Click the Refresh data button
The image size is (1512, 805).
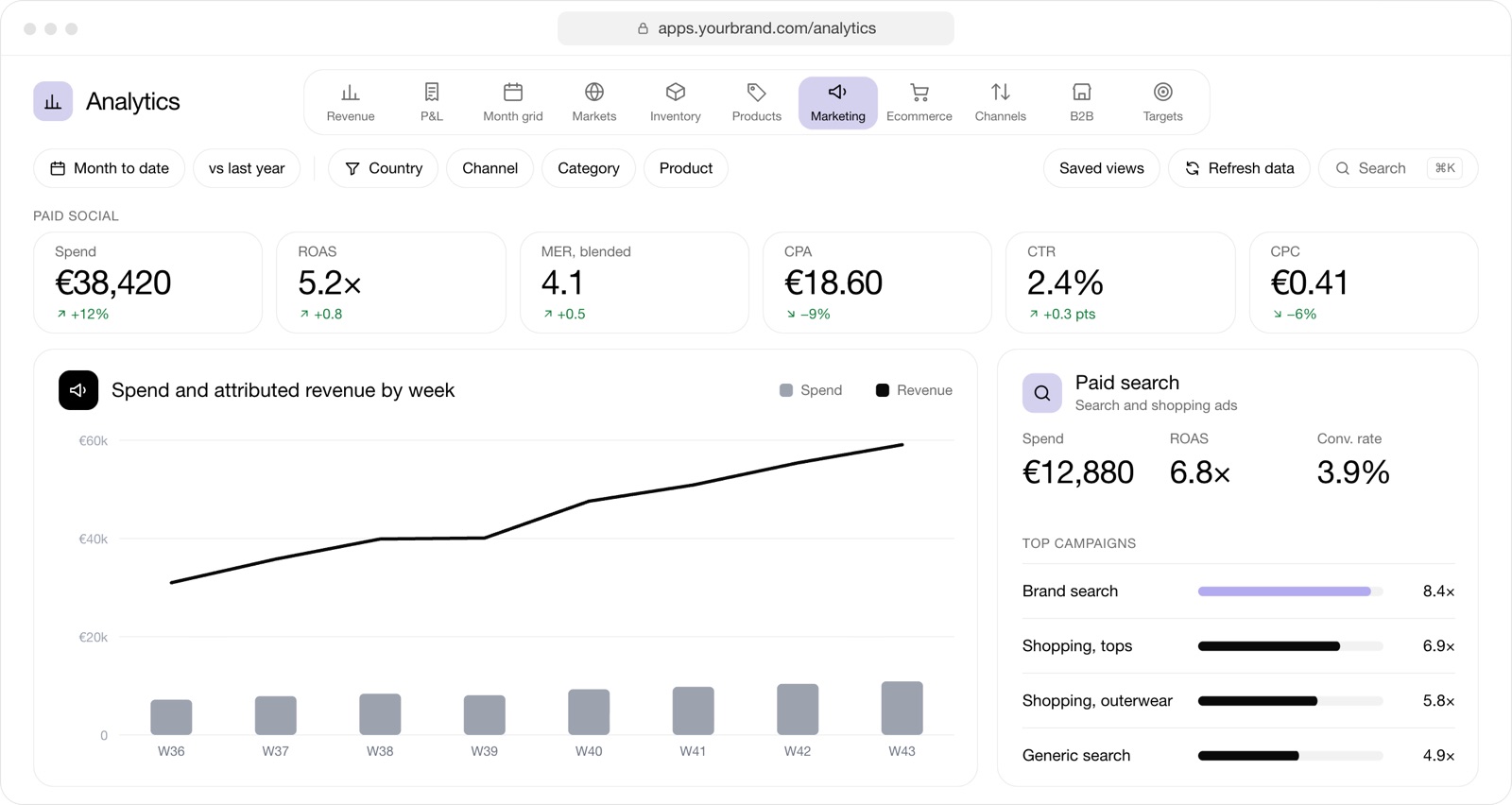coord(1240,168)
